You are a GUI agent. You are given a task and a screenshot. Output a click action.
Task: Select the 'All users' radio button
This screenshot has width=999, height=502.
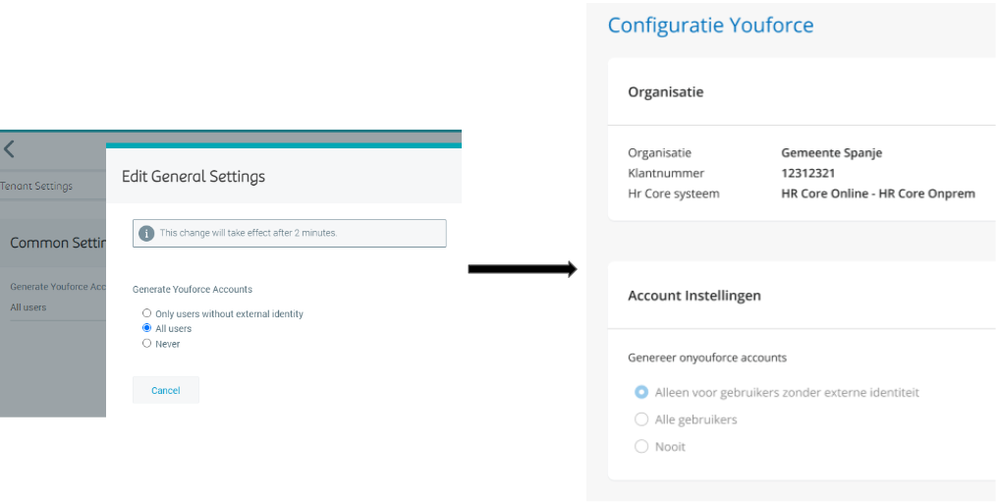click(147, 328)
